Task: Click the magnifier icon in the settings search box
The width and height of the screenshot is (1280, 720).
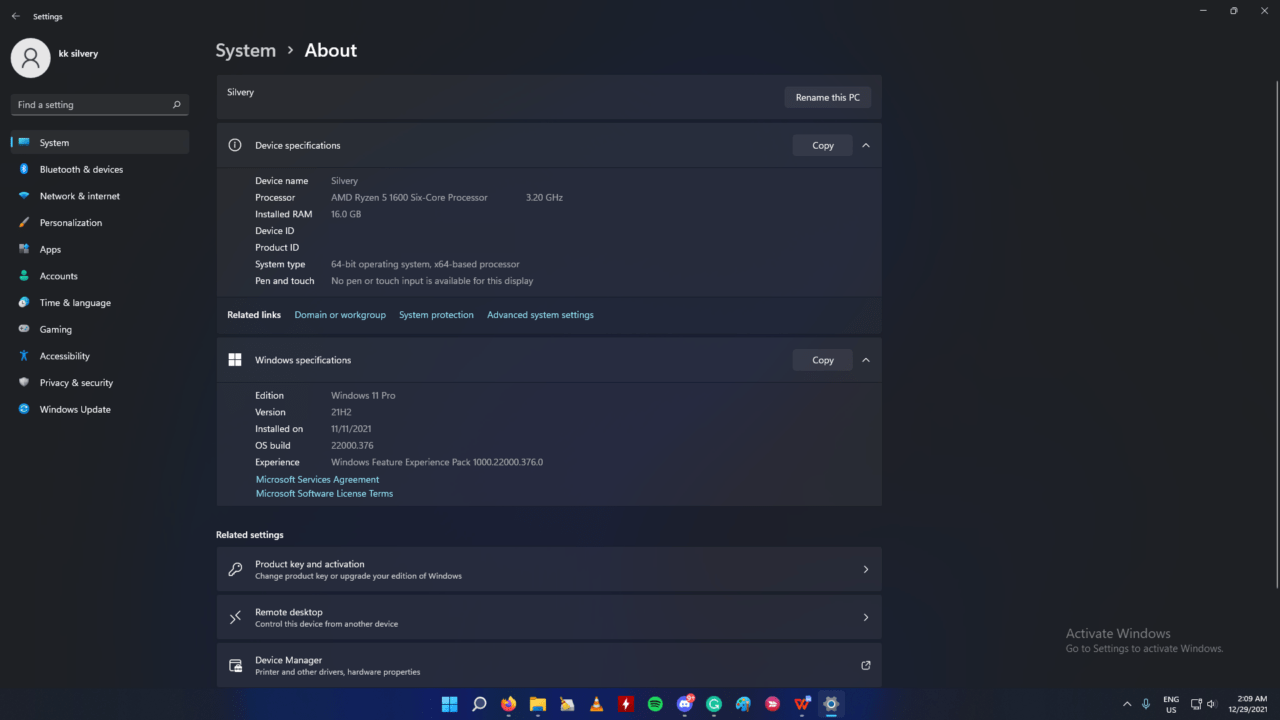Action: coord(176,105)
